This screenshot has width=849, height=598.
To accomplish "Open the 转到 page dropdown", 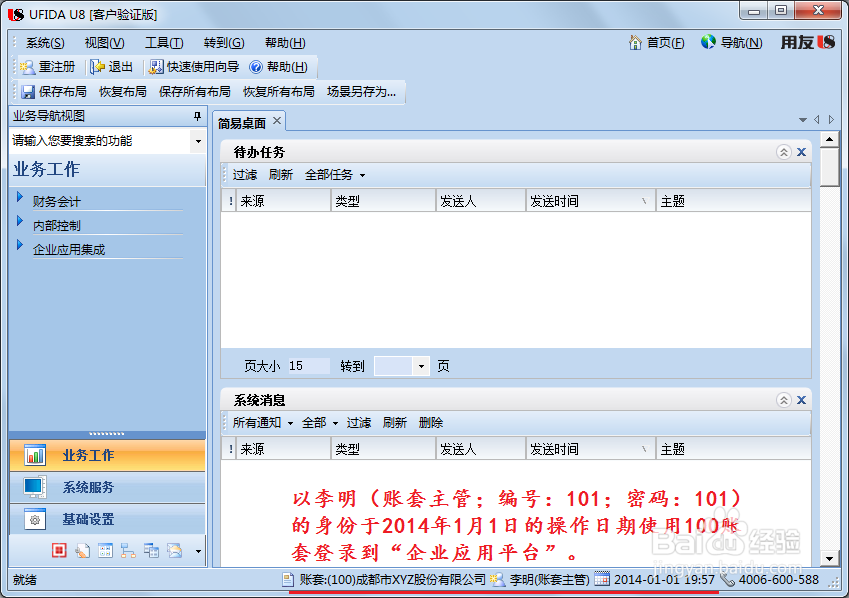I will click(421, 367).
